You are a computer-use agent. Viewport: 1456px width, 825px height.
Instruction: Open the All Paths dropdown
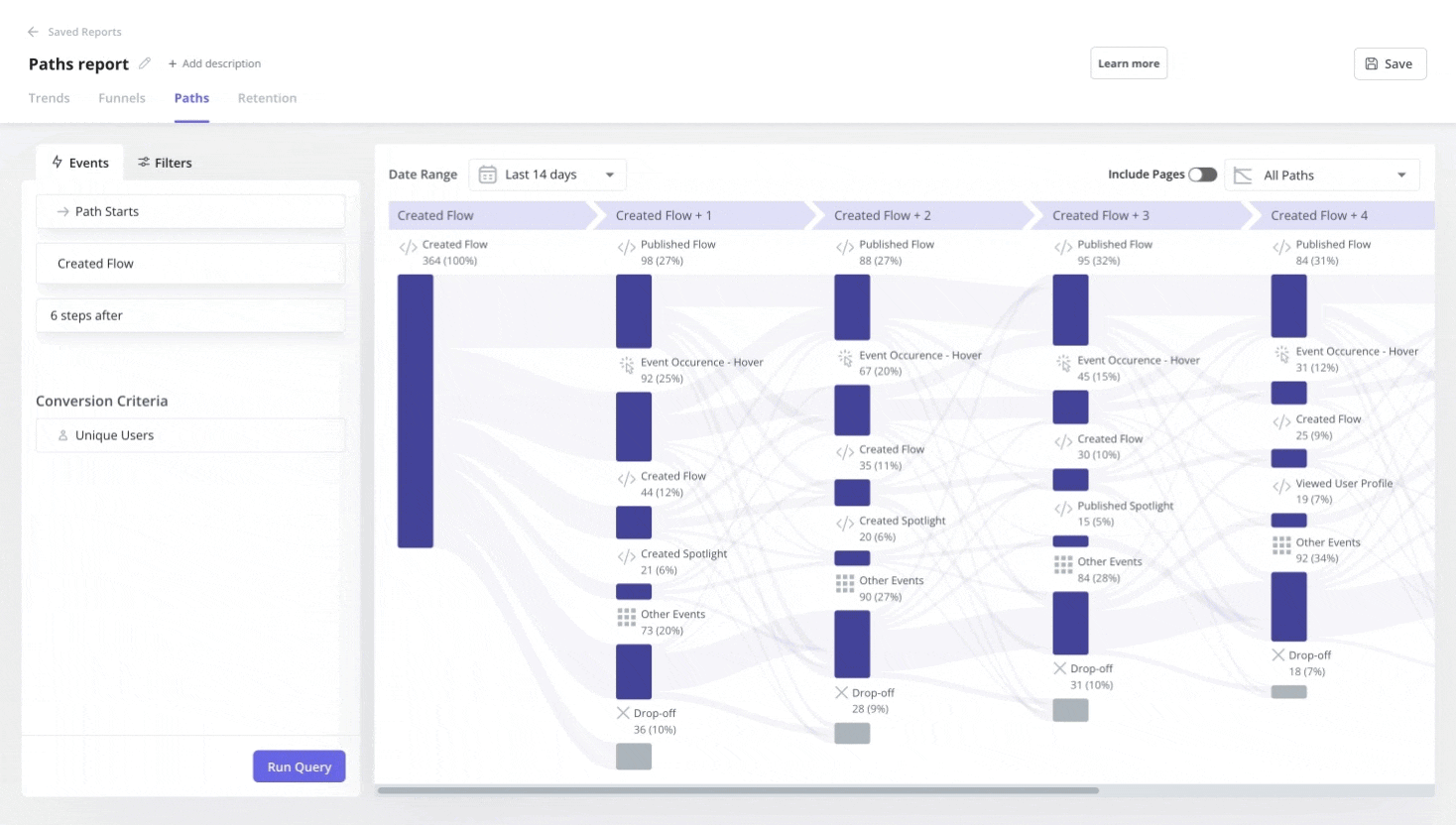pos(1323,174)
